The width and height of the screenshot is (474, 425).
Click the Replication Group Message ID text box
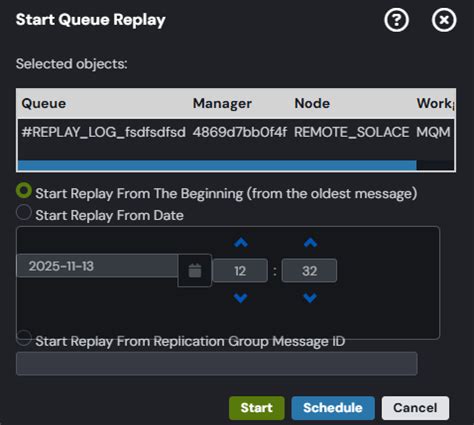pos(217,364)
